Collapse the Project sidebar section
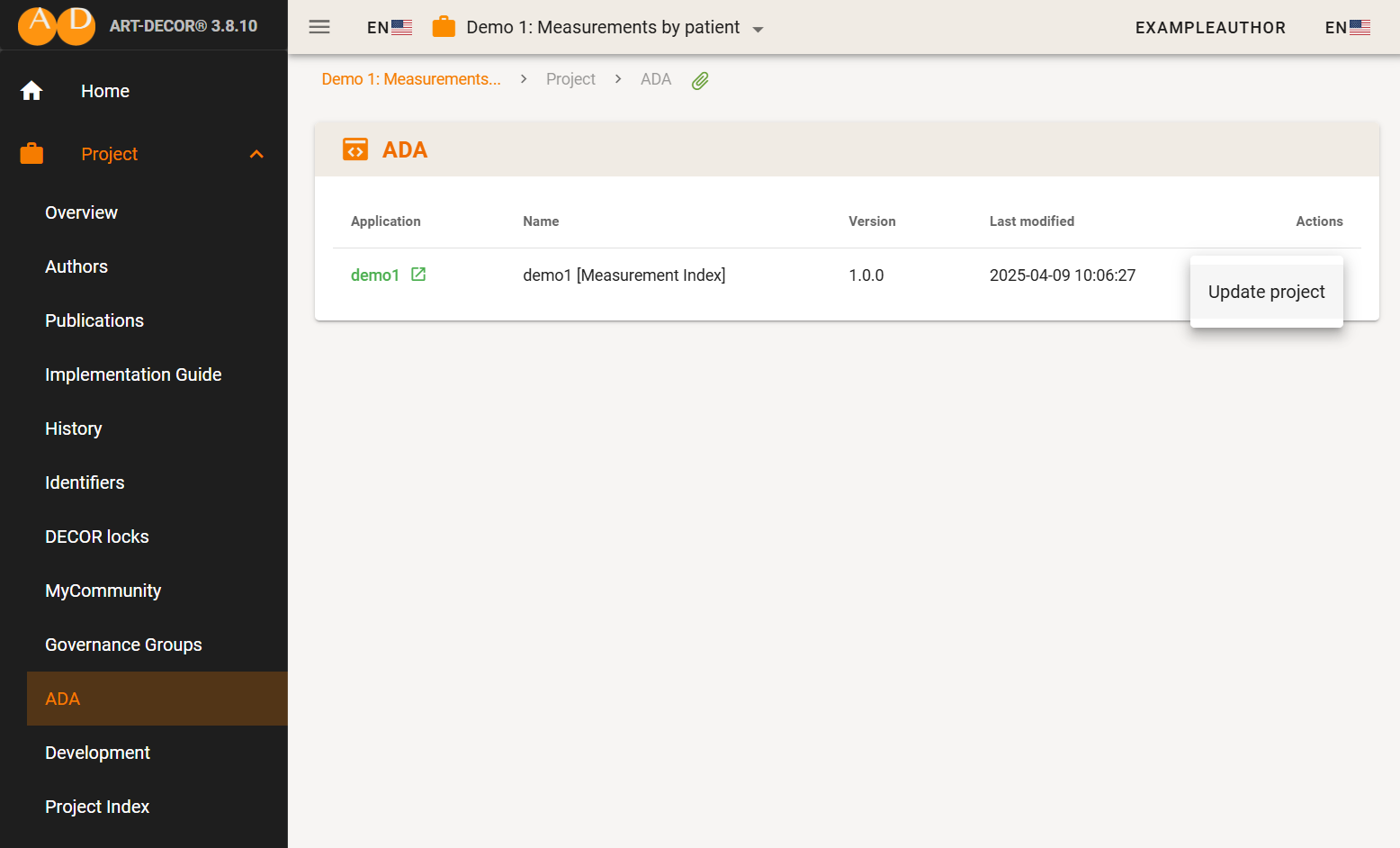Image resolution: width=1400 pixels, height=848 pixels. coord(256,154)
